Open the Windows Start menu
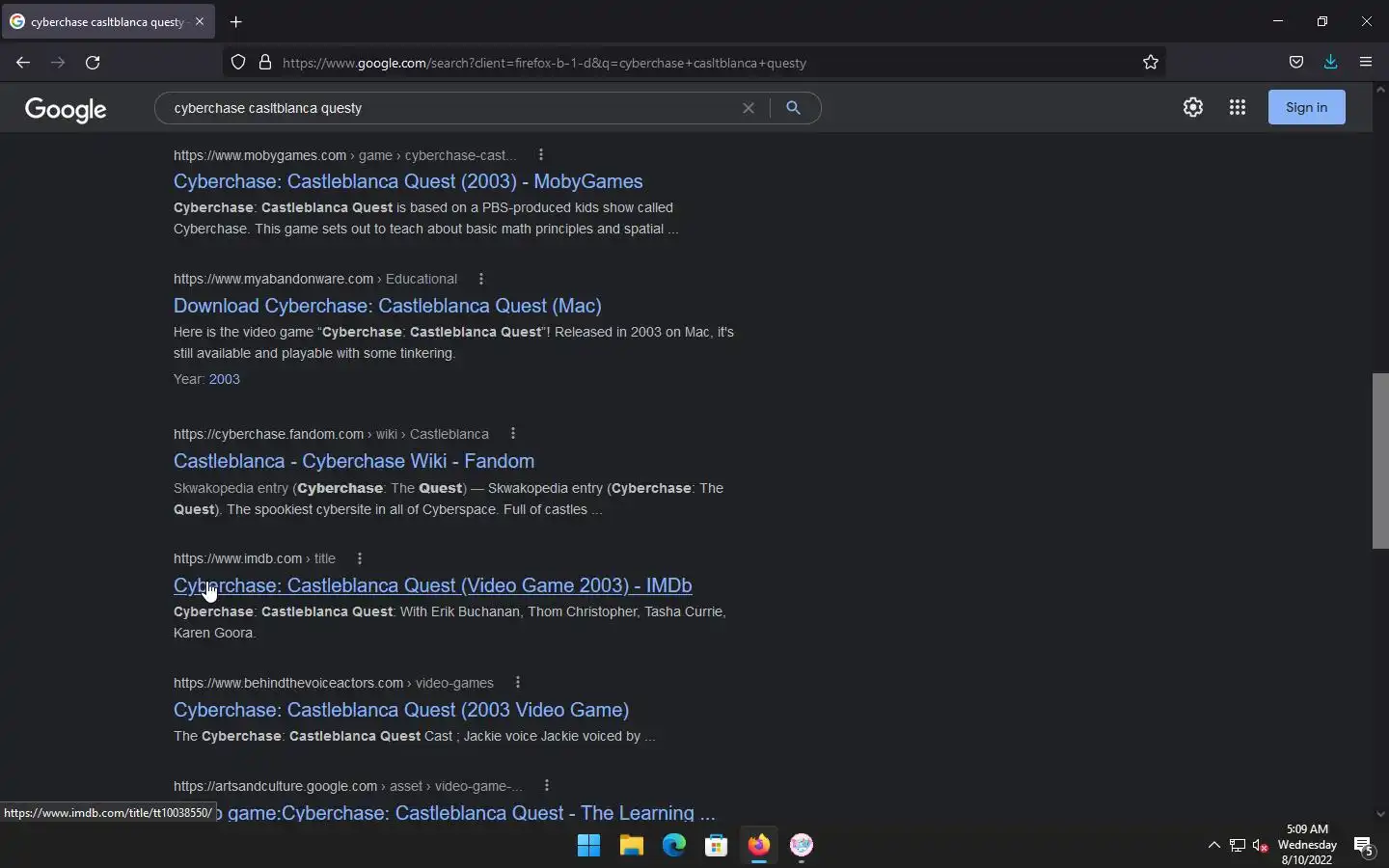The height and width of the screenshot is (868, 1389). [588, 846]
